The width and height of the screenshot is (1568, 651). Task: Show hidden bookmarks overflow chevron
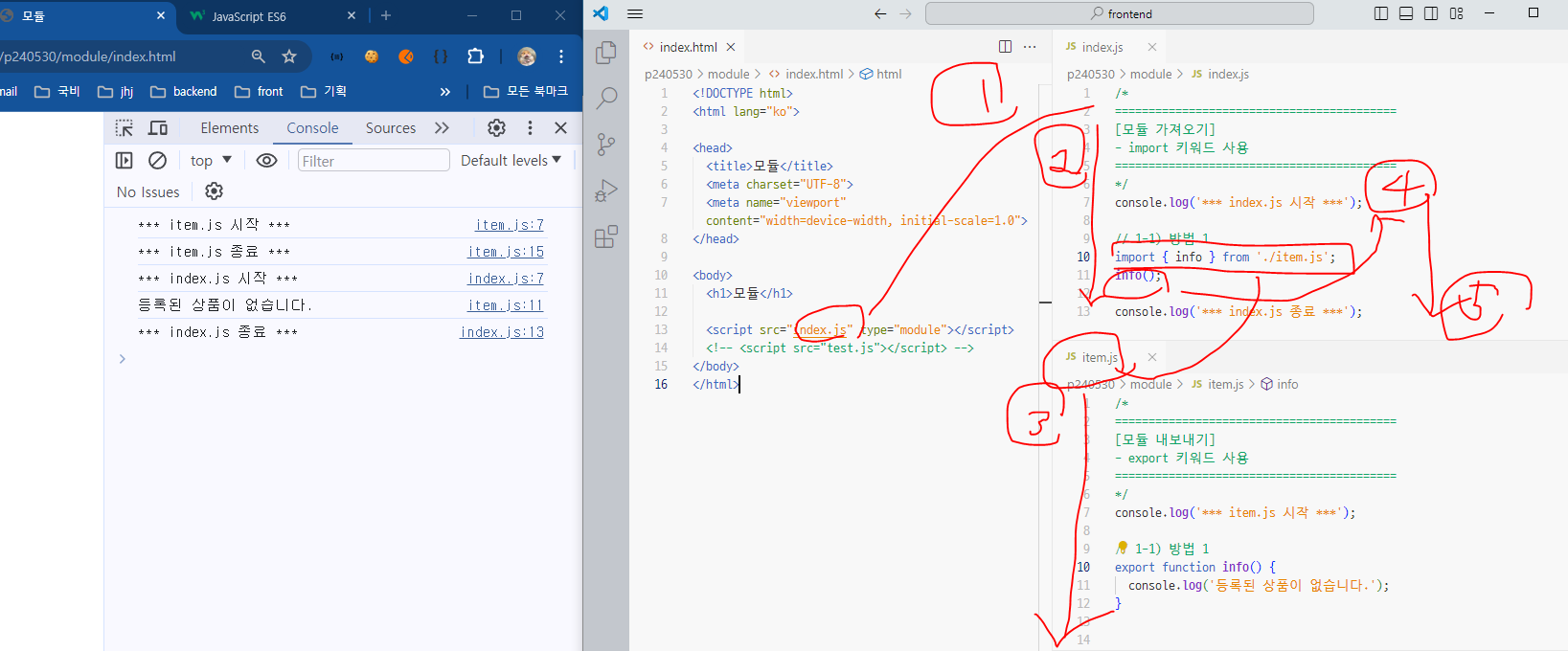[x=444, y=92]
